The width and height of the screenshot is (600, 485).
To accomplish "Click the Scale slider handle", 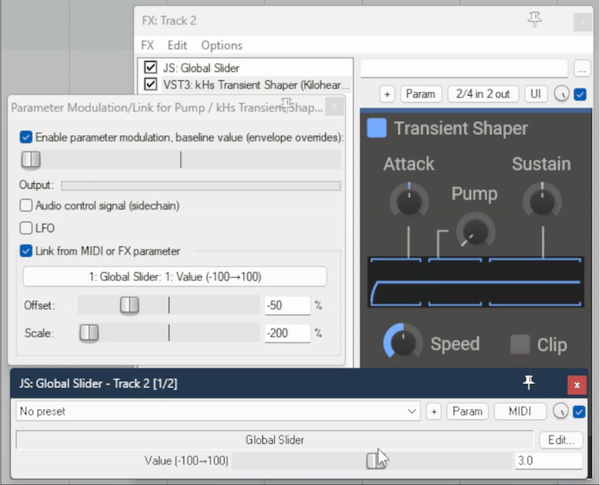I will coord(89,333).
